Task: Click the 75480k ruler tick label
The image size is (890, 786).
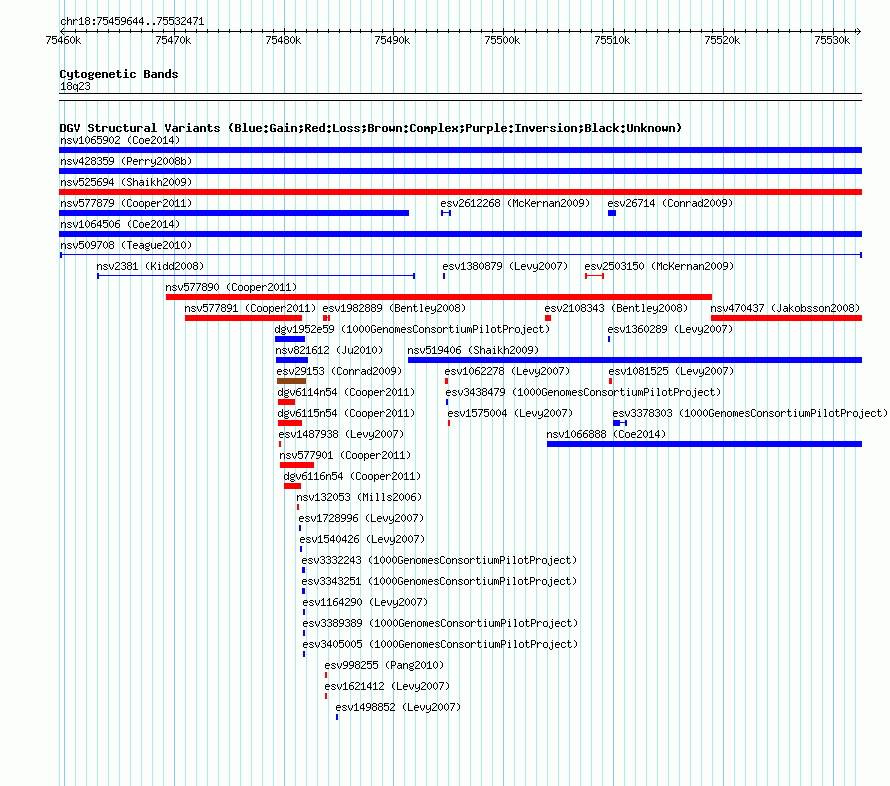Action: [x=283, y=40]
